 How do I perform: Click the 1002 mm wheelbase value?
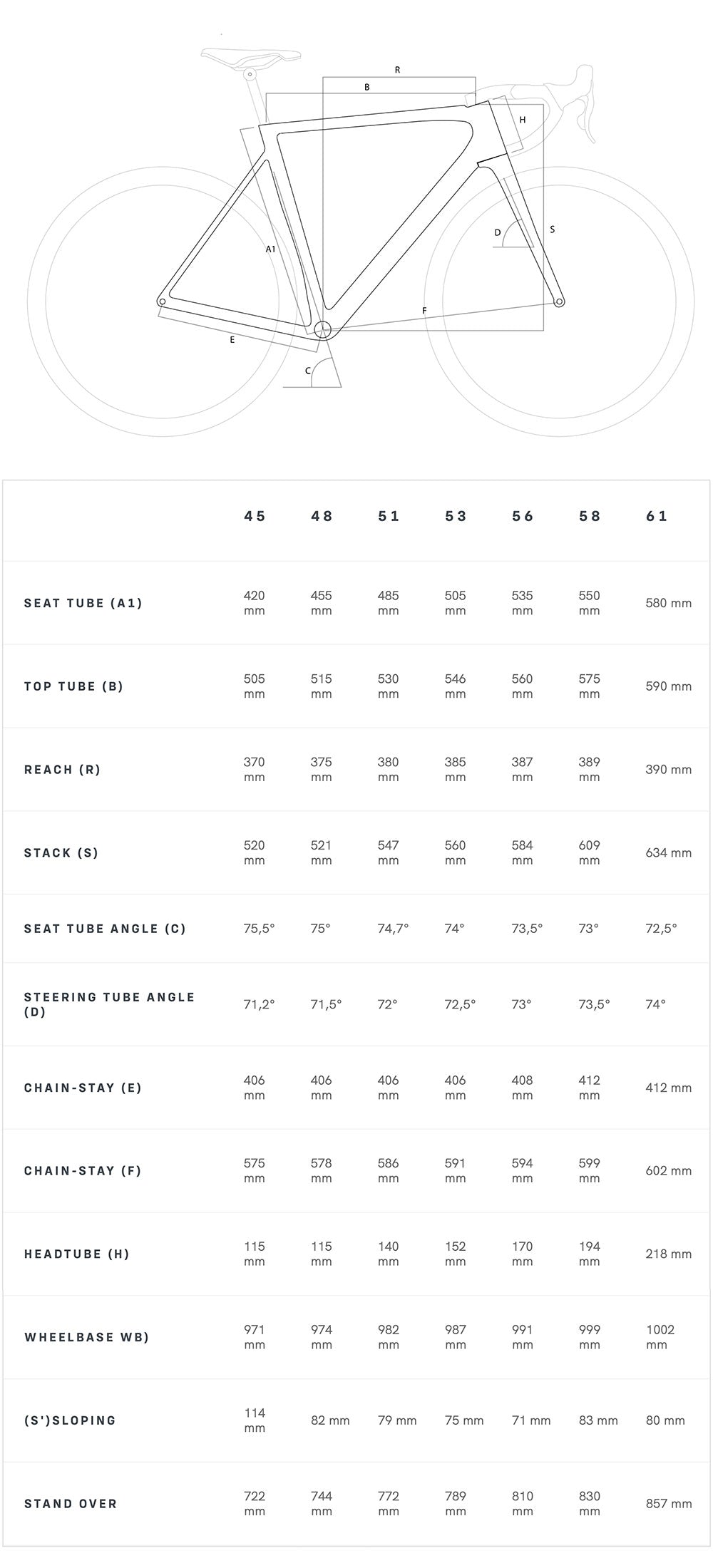(660, 1337)
